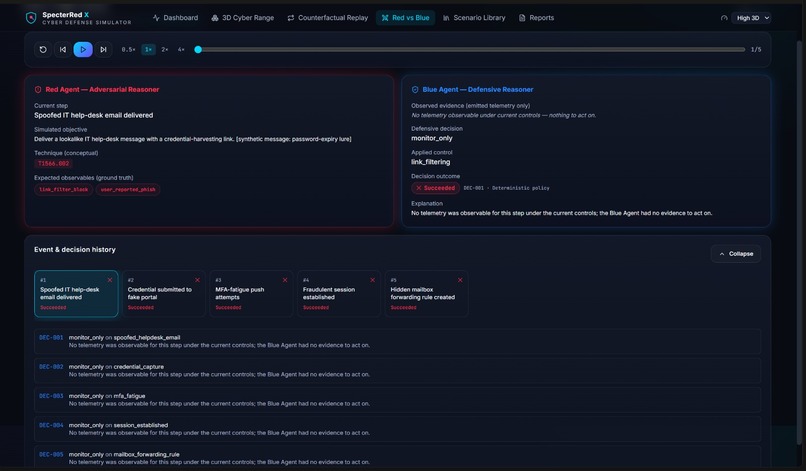Go to the Reports tab
806x471 pixels.
pos(536,18)
